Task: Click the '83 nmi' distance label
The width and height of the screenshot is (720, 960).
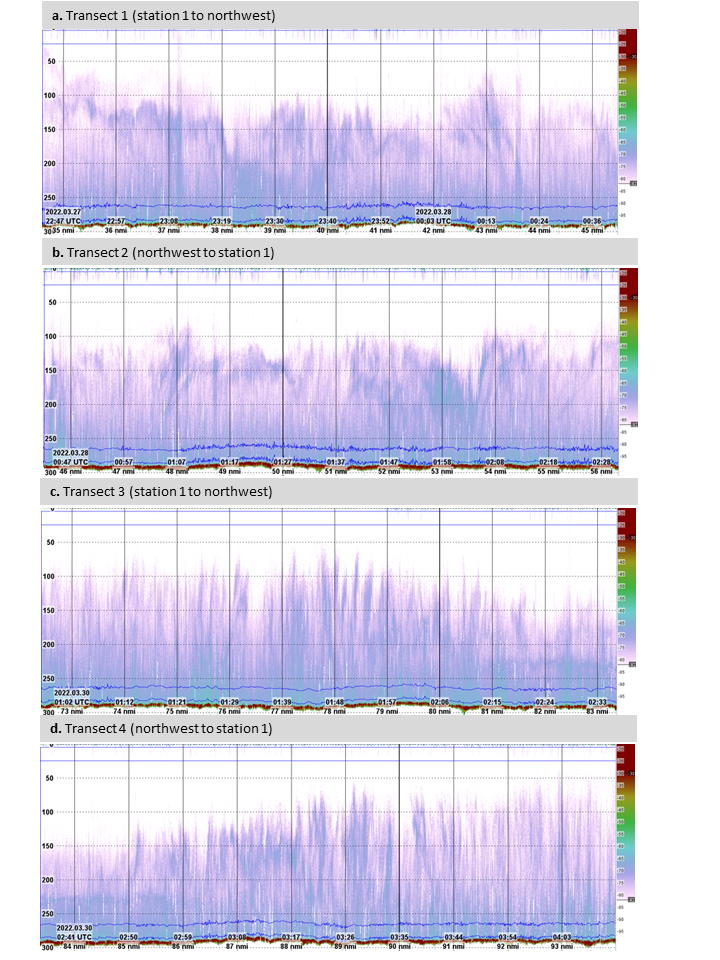Action: pyautogui.click(x=598, y=711)
